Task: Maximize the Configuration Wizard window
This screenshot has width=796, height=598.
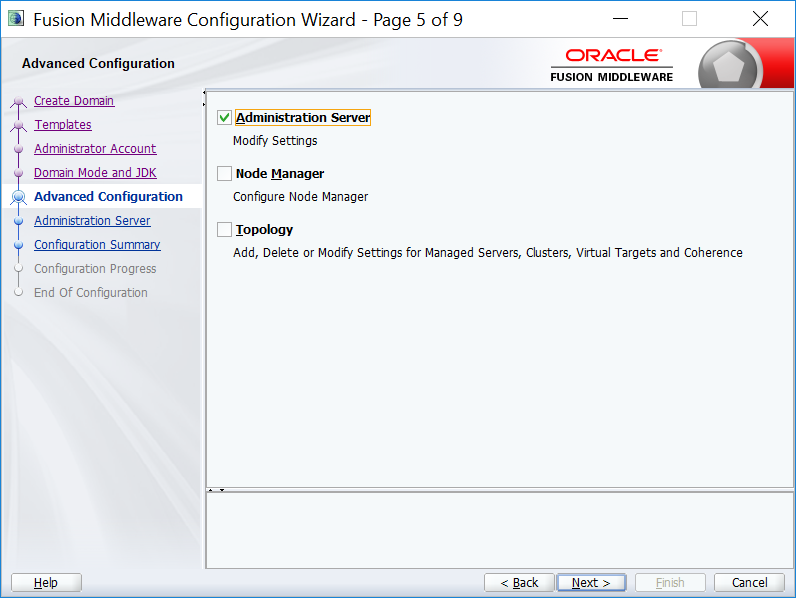Action: pyautogui.click(x=689, y=19)
